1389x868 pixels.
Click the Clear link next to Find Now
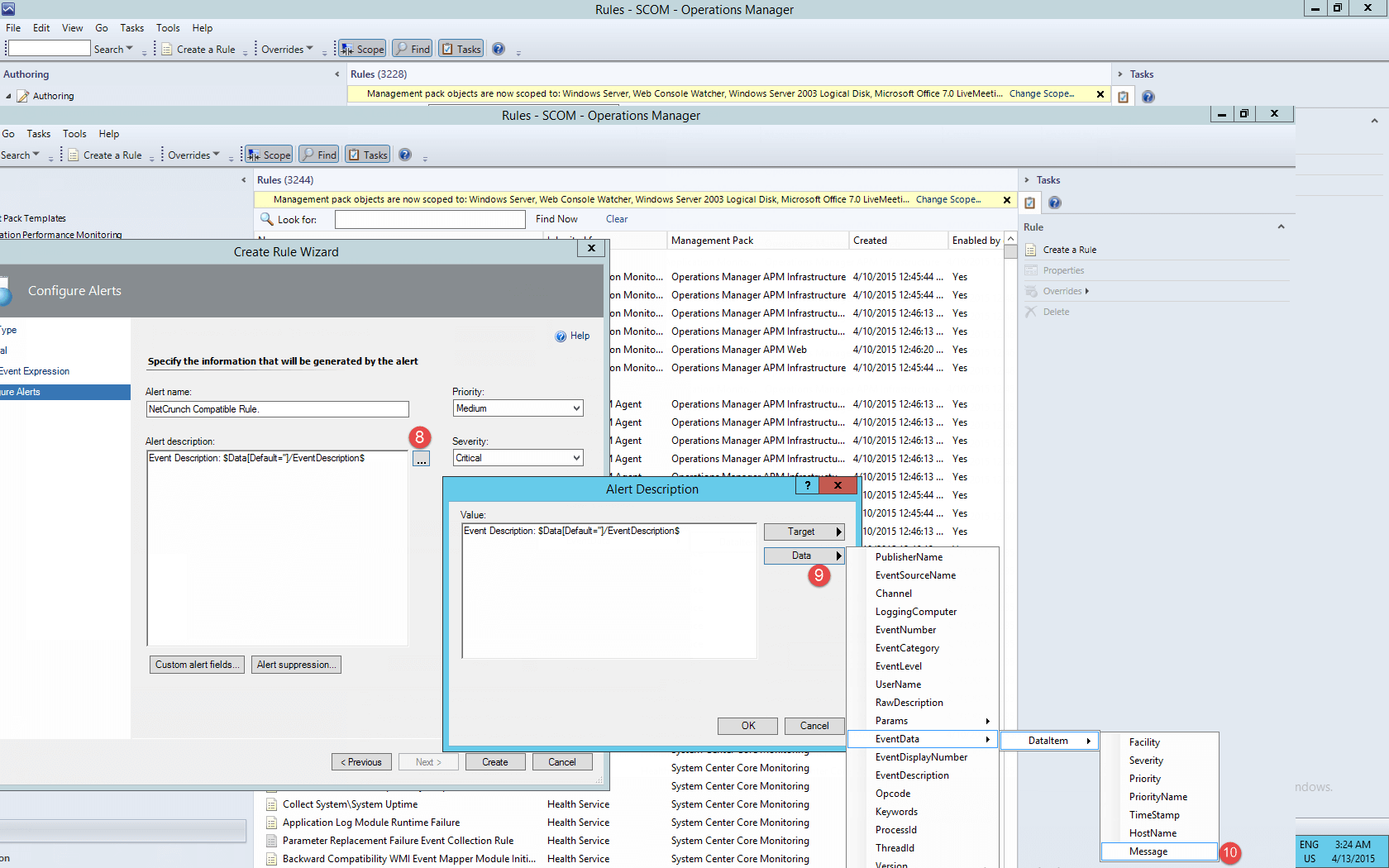tap(617, 219)
